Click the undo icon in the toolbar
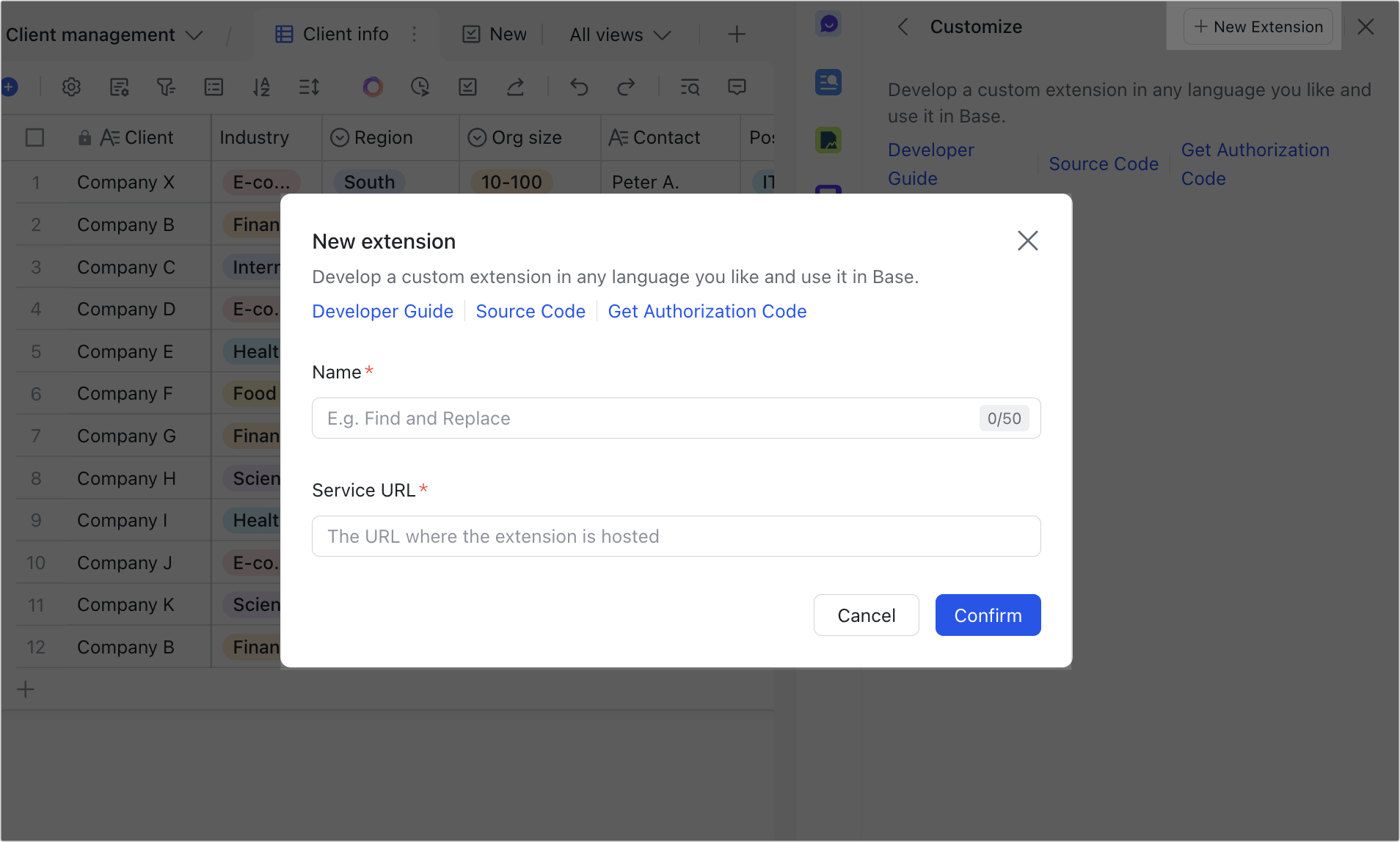The height and width of the screenshot is (842, 1400). tap(579, 87)
